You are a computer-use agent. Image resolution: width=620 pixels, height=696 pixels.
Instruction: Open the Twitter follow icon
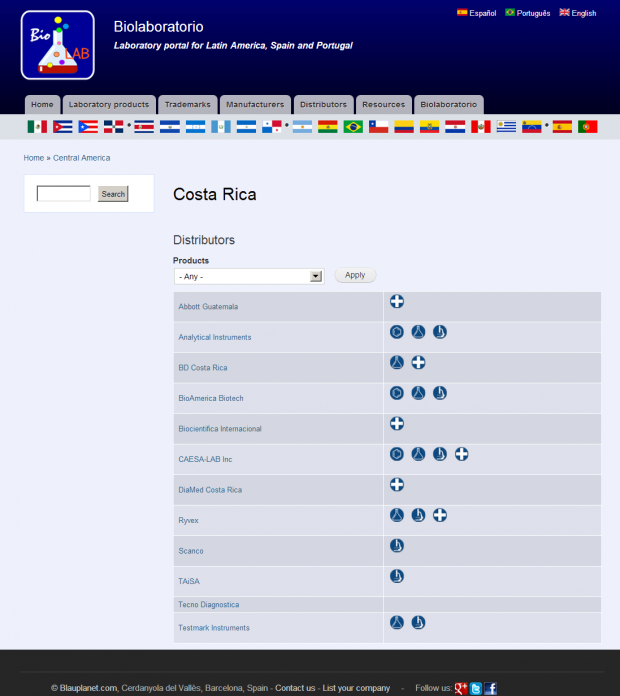coord(476,688)
